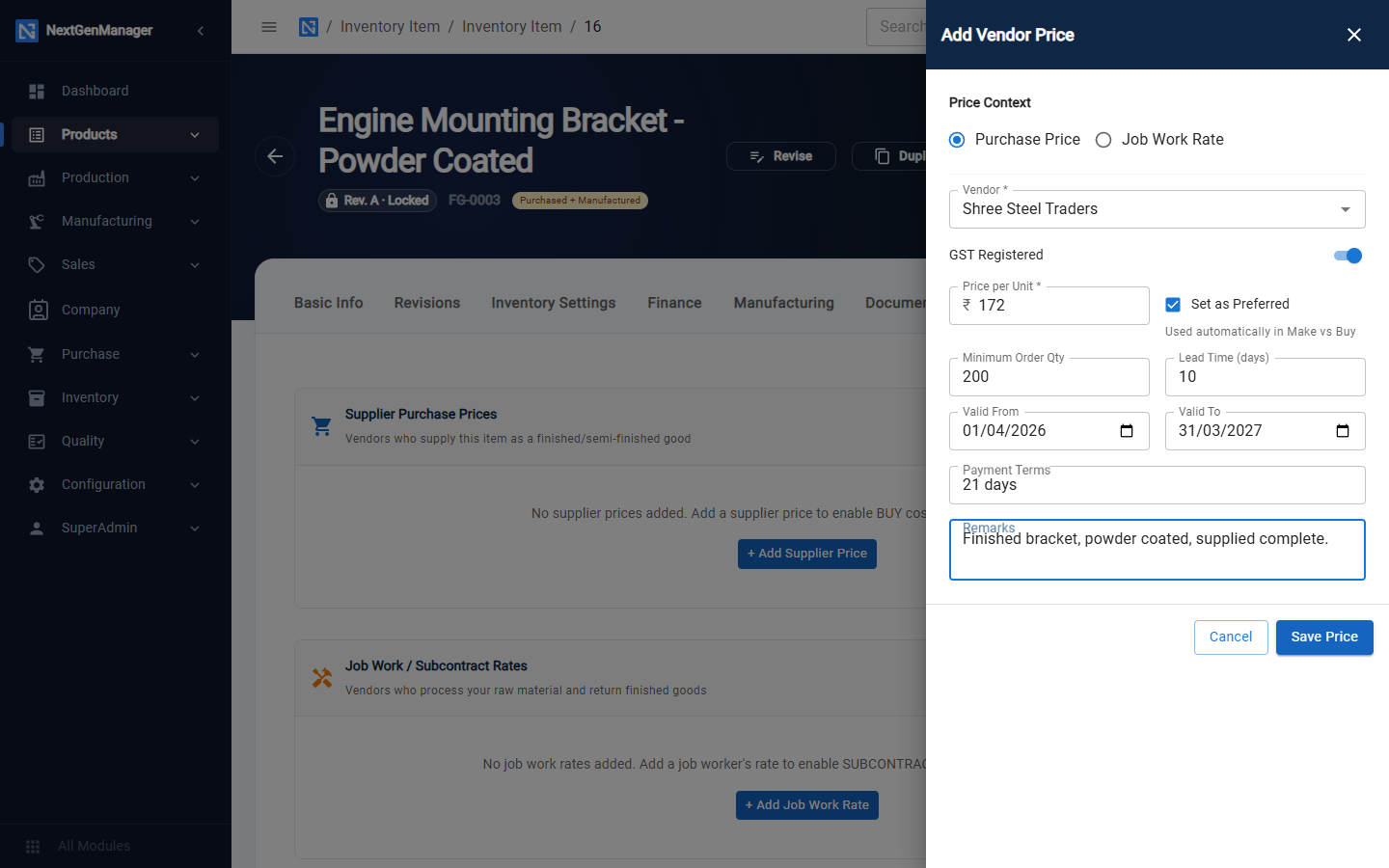Expand the Manufacturing sidebar menu chevron
Image resolution: width=1389 pixels, height=868 pixels.
pyautogui.click(x=195, y=222)
